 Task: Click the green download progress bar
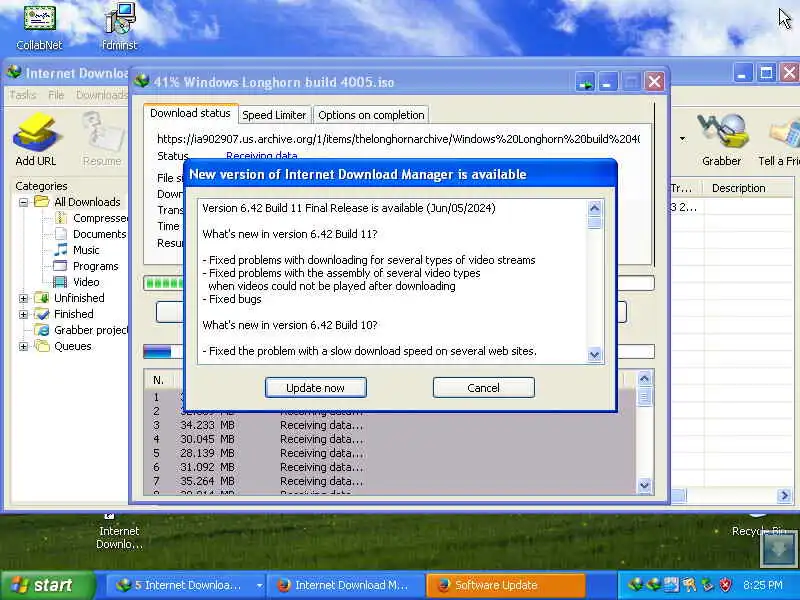click(163, 283)
